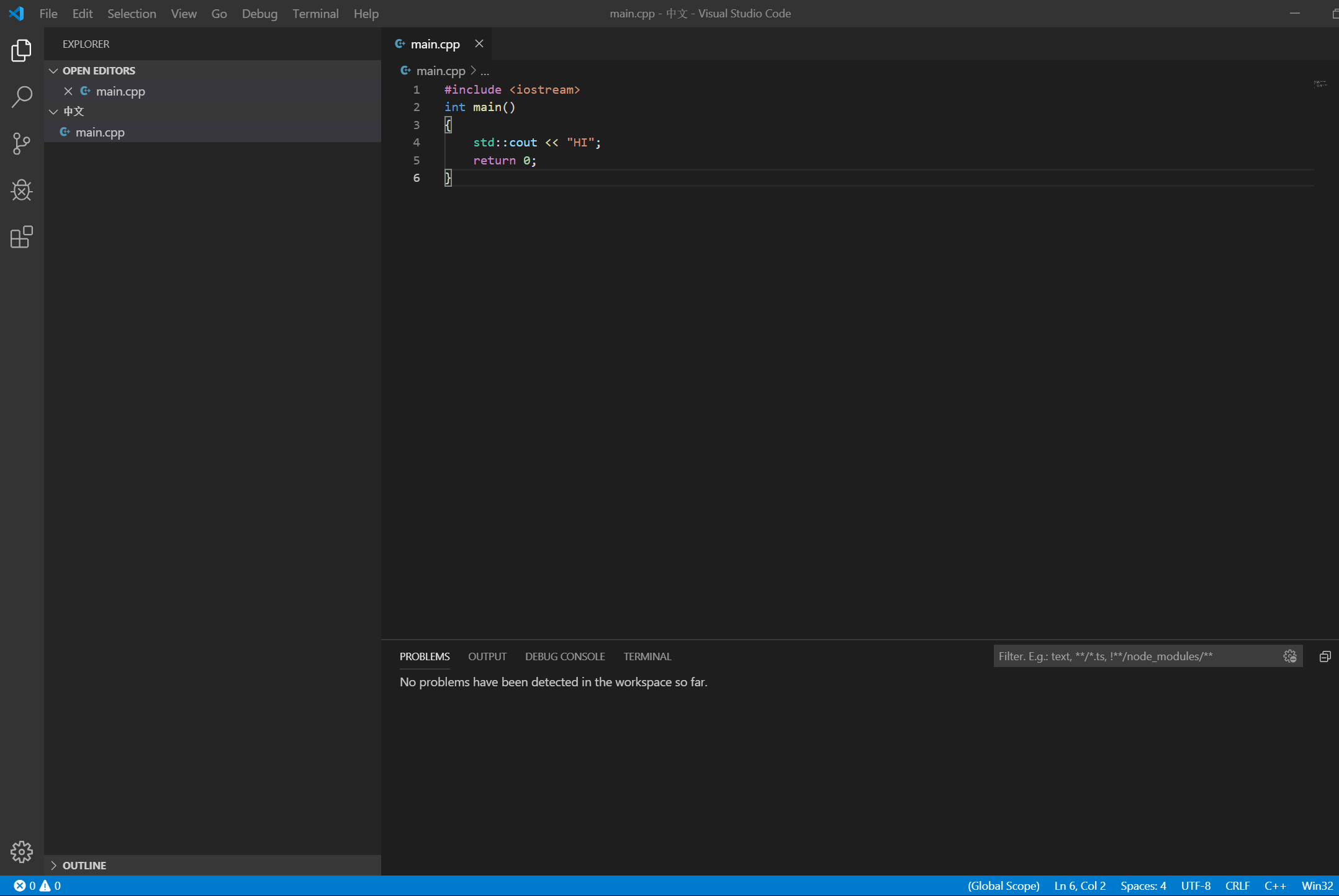Click the Ln 6, Col 2 position indicator
Viewport: 1339px width, 896px height.
tap(1080, 885)
